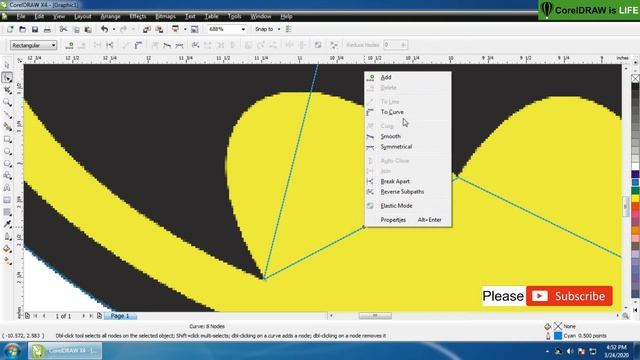Cut selection with the scissors icon

(63, 29)
